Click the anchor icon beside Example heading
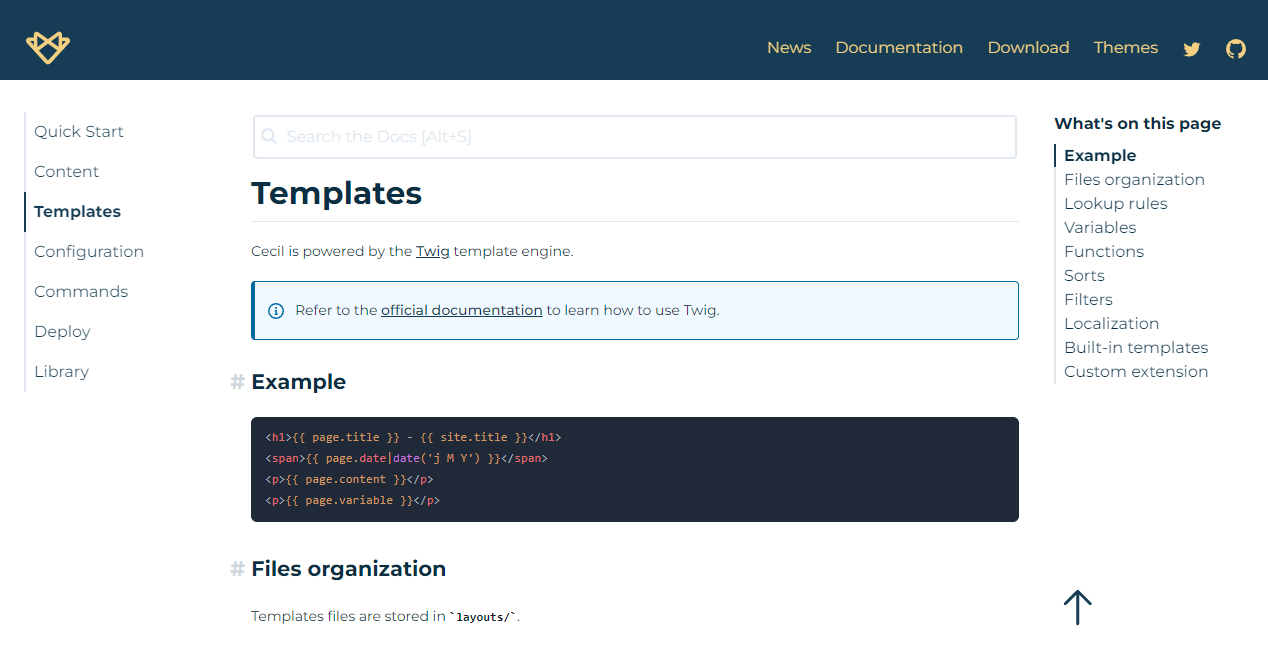The image size is (1268, 645). [x=236, y=382]
